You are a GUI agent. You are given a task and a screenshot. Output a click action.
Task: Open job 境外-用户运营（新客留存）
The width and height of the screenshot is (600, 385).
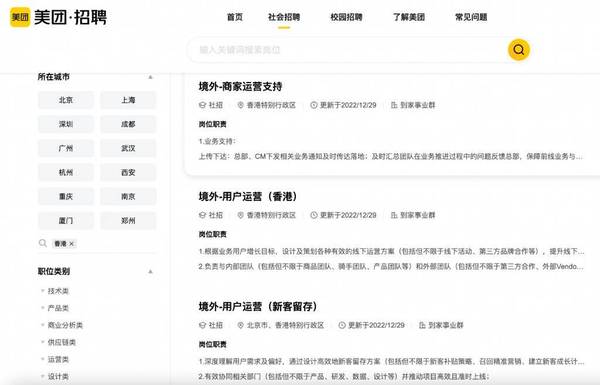pos(258,307)
